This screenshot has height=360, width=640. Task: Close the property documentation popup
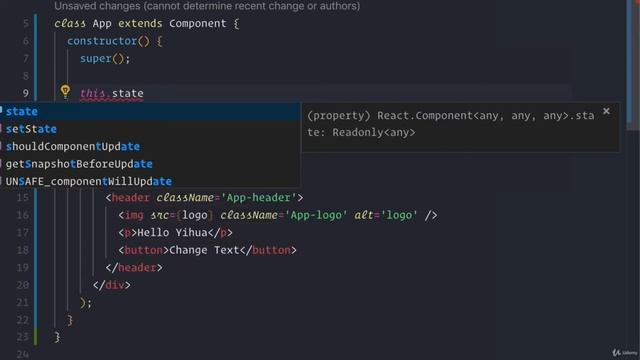click(x=606, y=111)
